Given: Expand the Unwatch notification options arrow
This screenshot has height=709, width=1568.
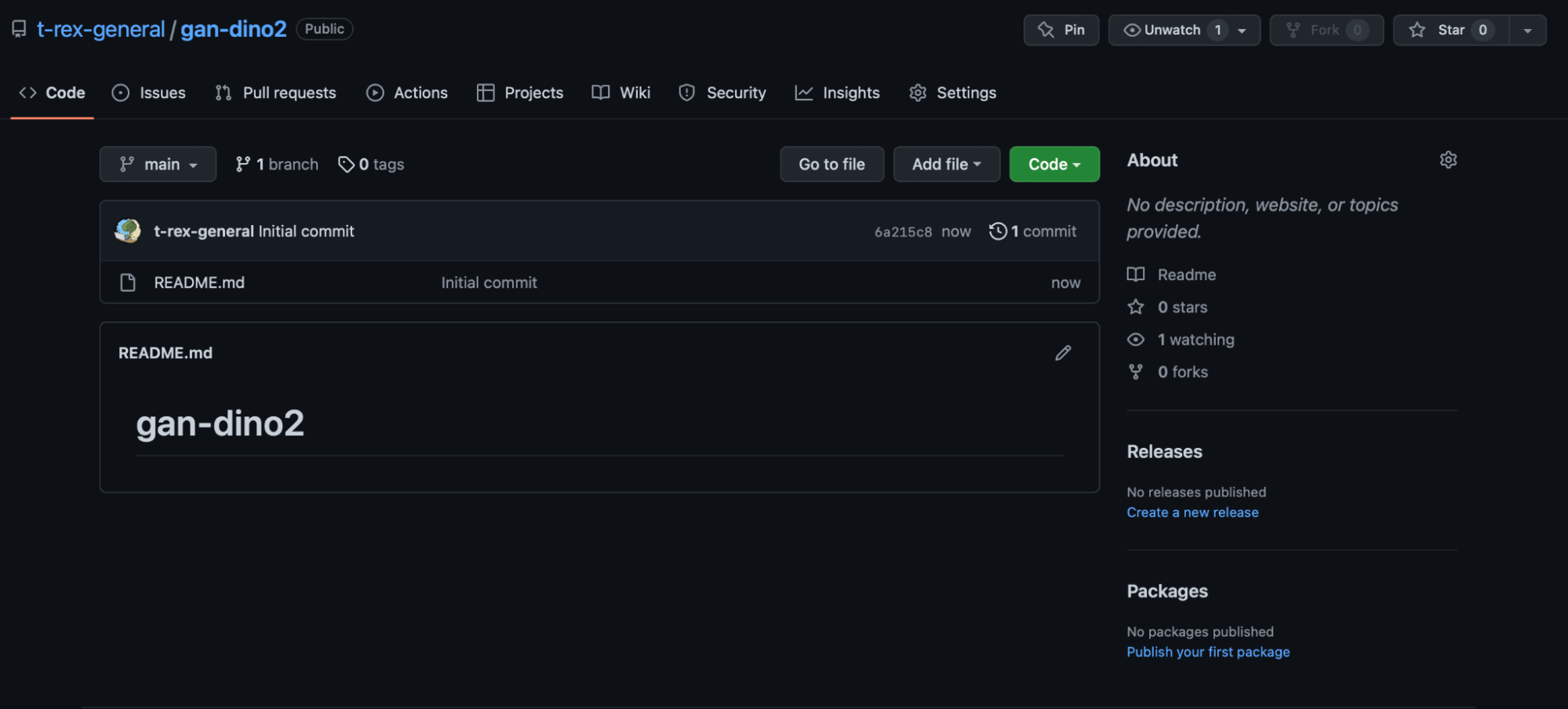Looking at the screenshot, I should 1242,30.
